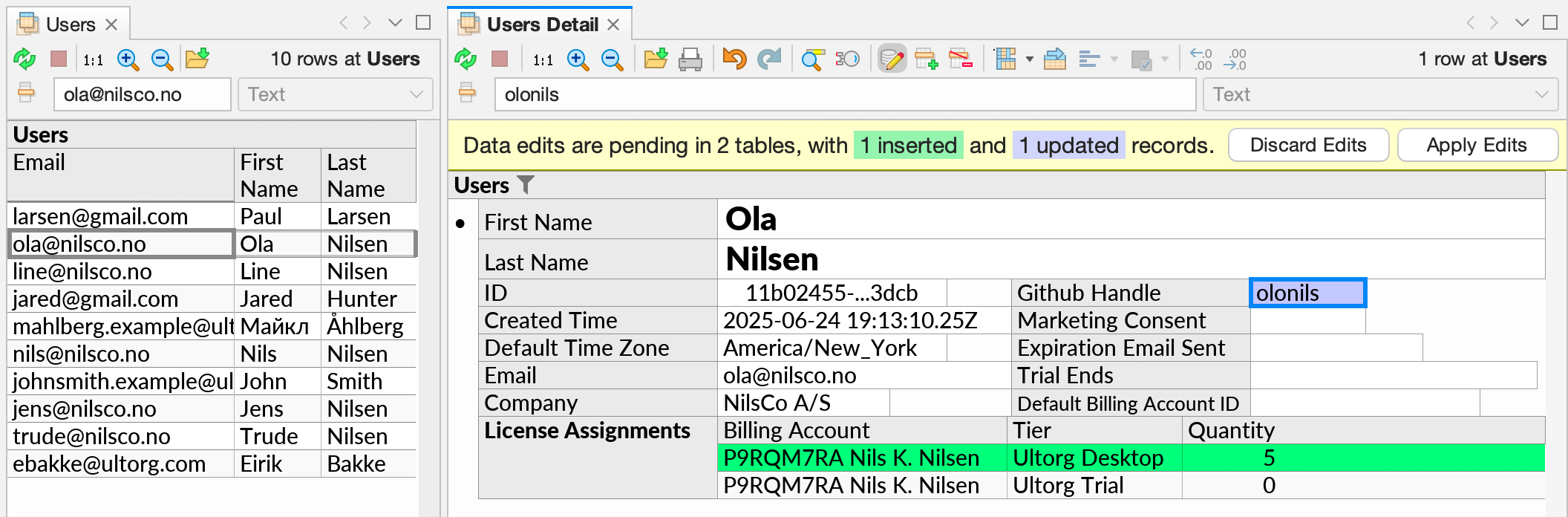This screenshot has width=1568, height=517.
Task: Zoom out on the Users Detail panel
Action: point(612,59)
